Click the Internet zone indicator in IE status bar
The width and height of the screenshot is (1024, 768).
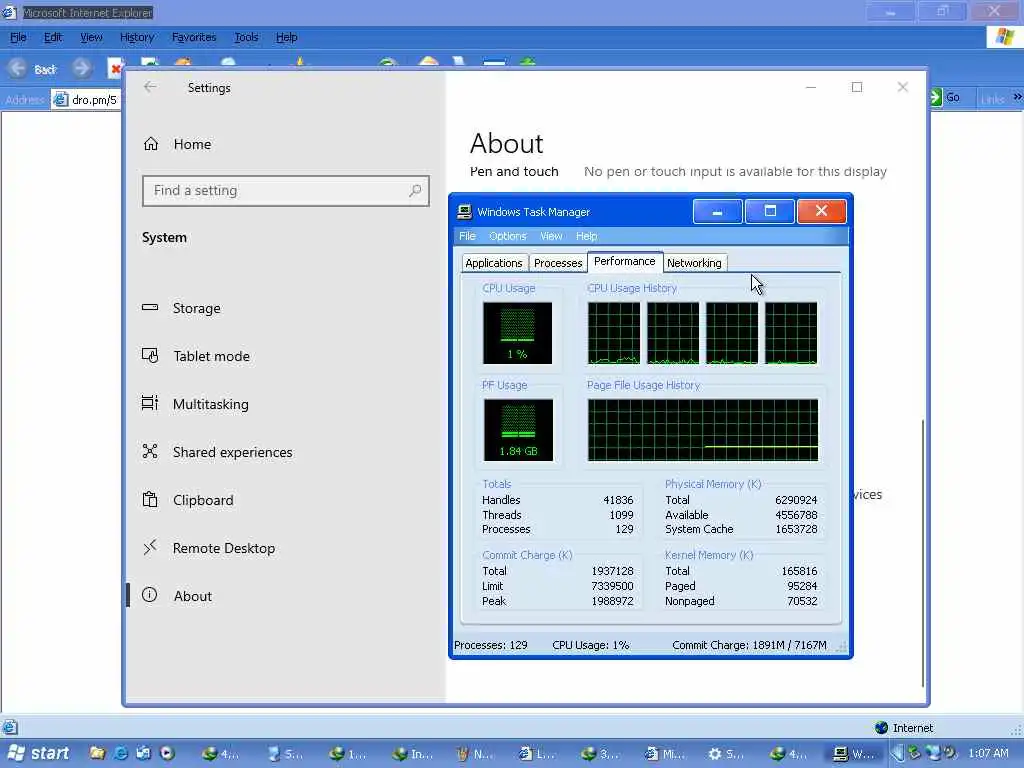coord(904,728)
